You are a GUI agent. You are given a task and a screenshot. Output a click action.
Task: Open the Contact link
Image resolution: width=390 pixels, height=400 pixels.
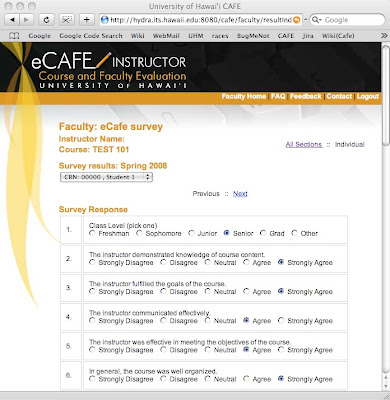(x=339, y=96)
